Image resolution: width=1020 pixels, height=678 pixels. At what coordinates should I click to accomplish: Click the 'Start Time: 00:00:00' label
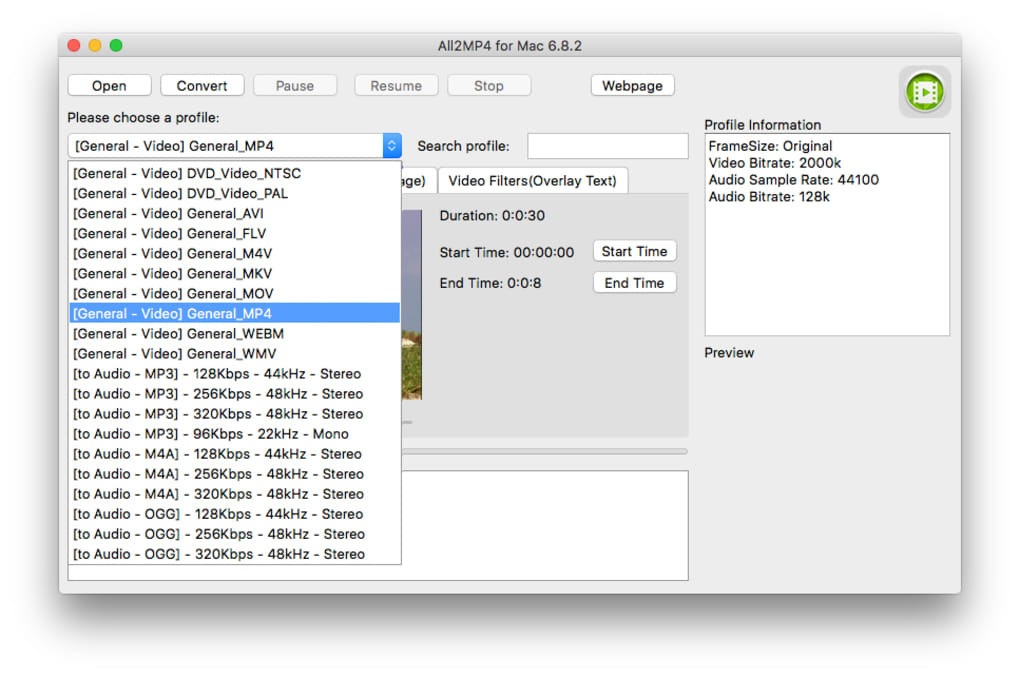point(507,252)
